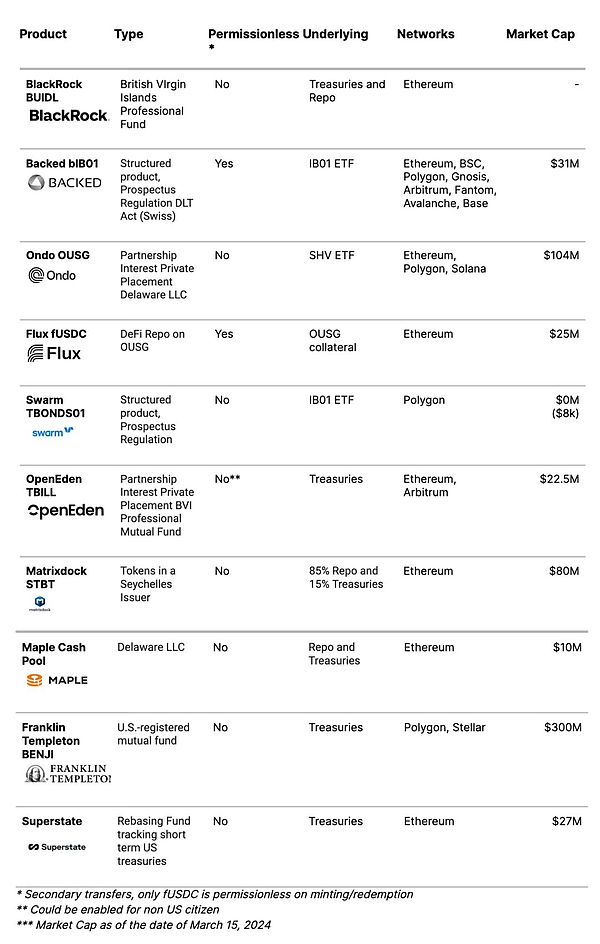
Task: Select the Ondo logo
Action: click(52, 275)
